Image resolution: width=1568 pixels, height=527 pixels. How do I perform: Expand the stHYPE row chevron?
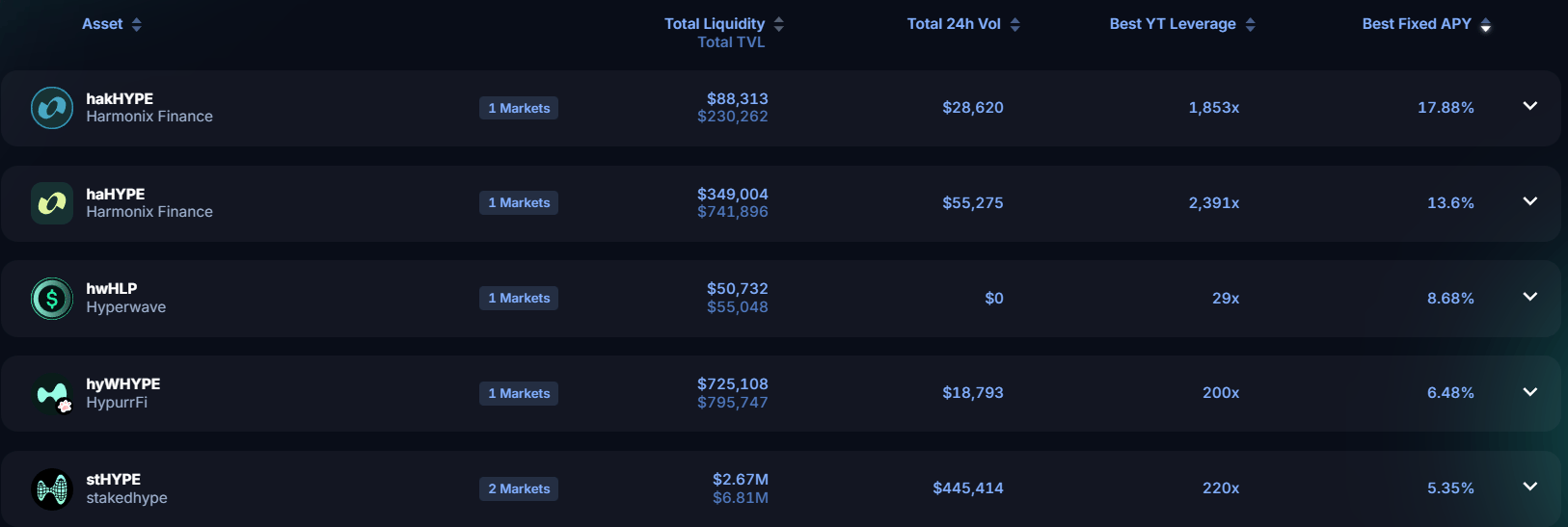pyautogui.click(x=1530, y=487)
